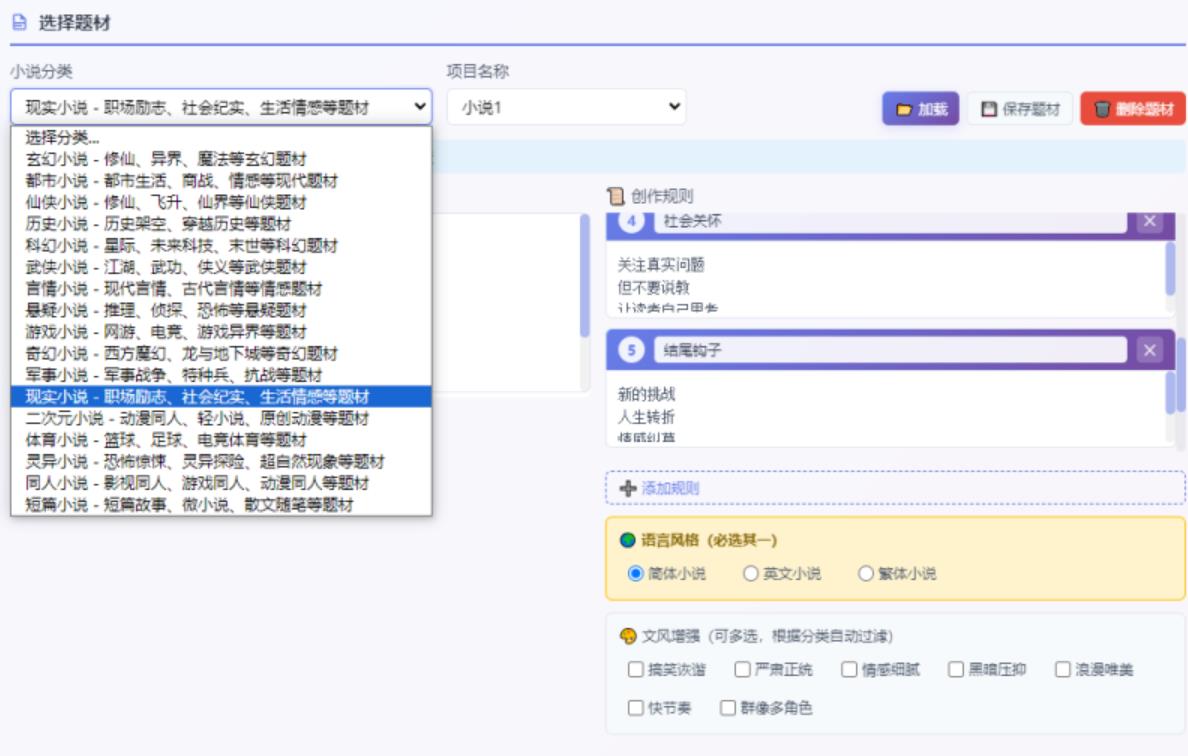Enable the 搞笑诙谐 style checkbox
1188x756 pixels.
coord(635,670)
